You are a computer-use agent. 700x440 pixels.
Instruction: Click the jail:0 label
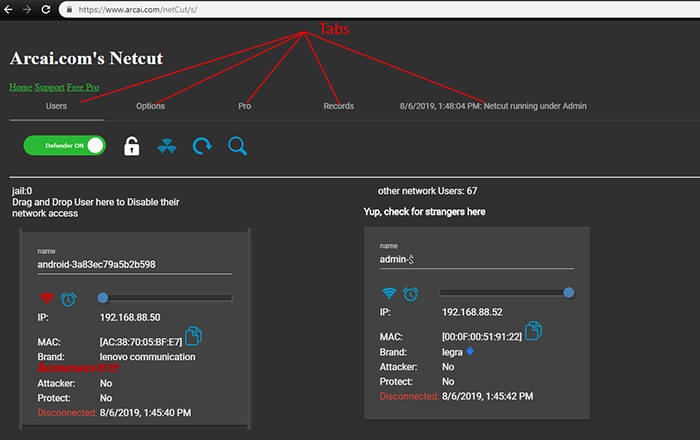click(x=22, y=191)
